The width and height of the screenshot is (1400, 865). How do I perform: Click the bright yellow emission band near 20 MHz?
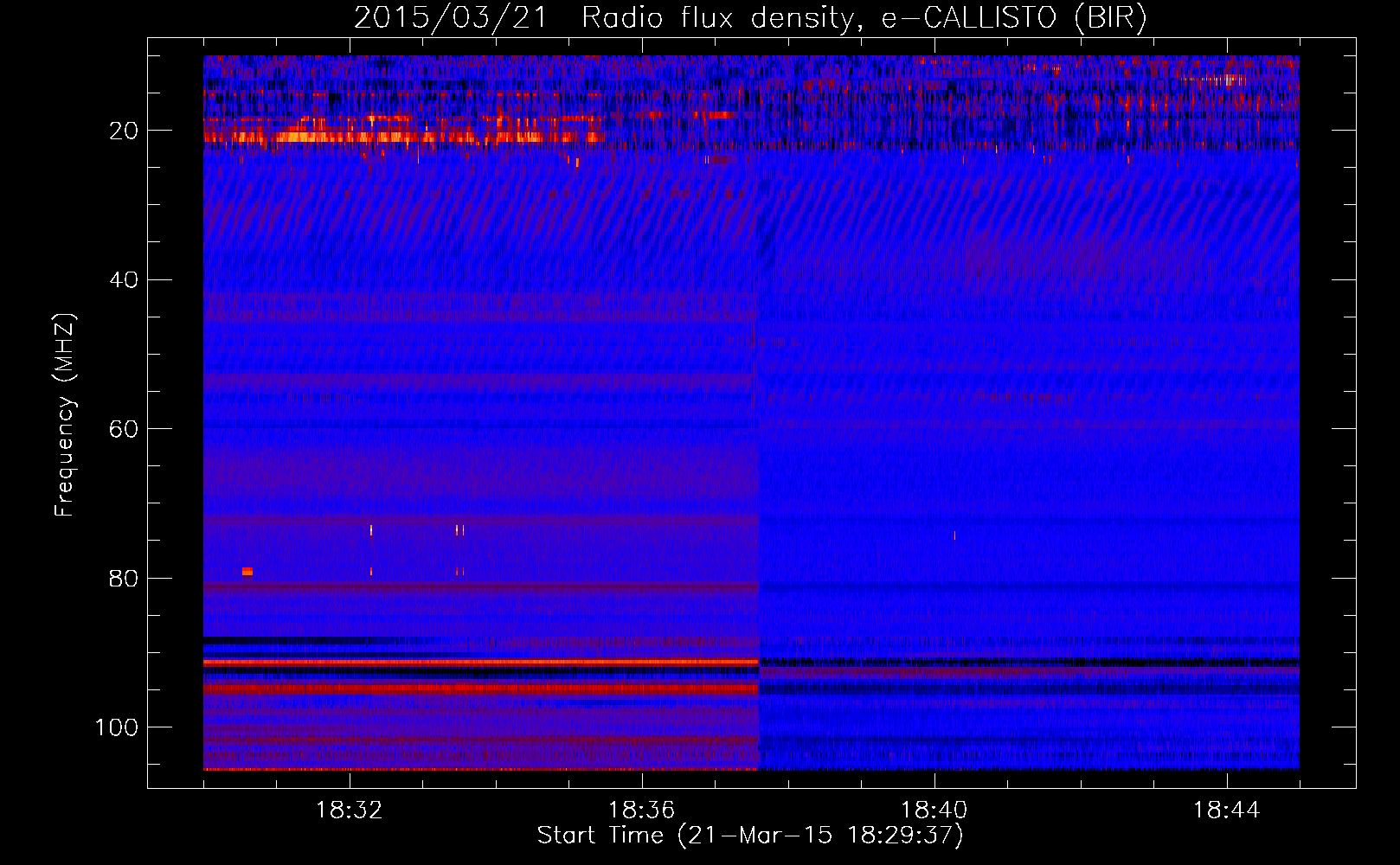pyautogui.click(x=404, y=137)
